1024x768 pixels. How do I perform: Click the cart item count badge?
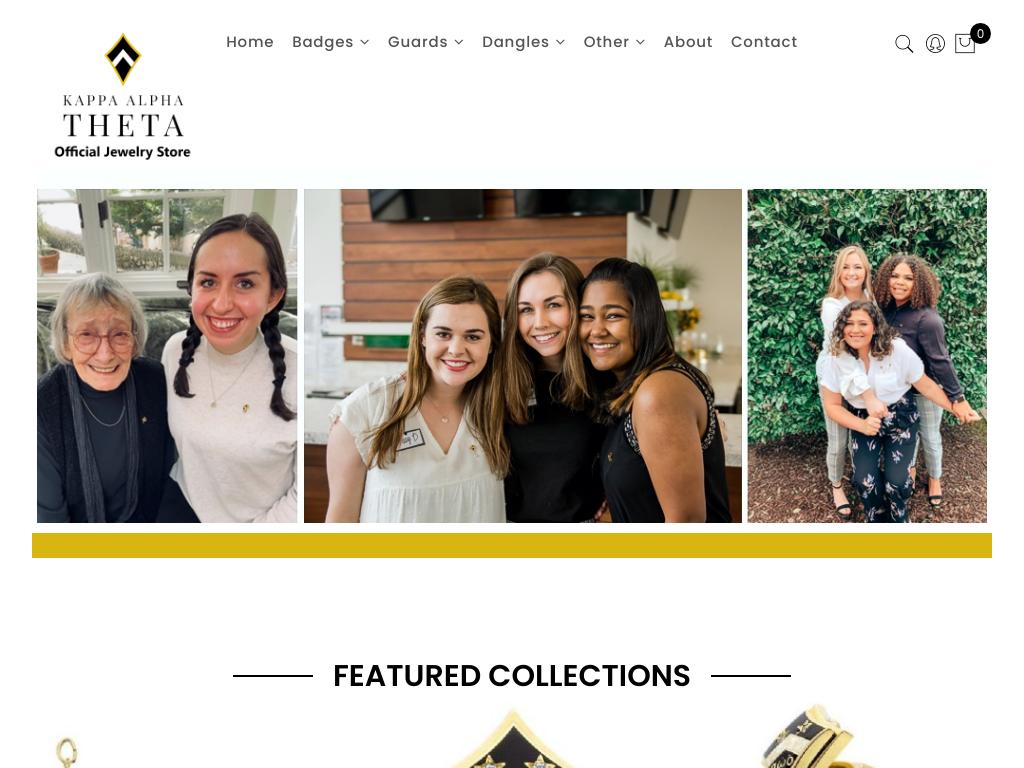click(980, 33)
